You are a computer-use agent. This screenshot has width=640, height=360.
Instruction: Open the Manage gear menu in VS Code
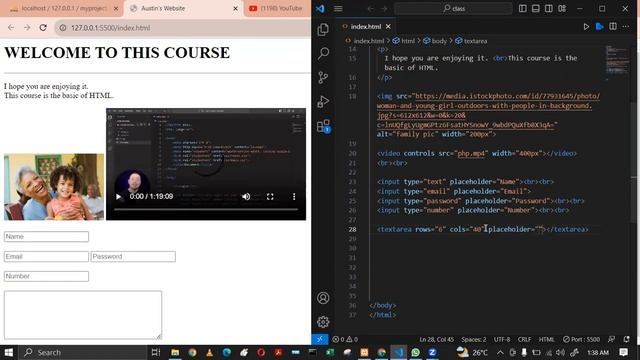[x=323, y=322]
